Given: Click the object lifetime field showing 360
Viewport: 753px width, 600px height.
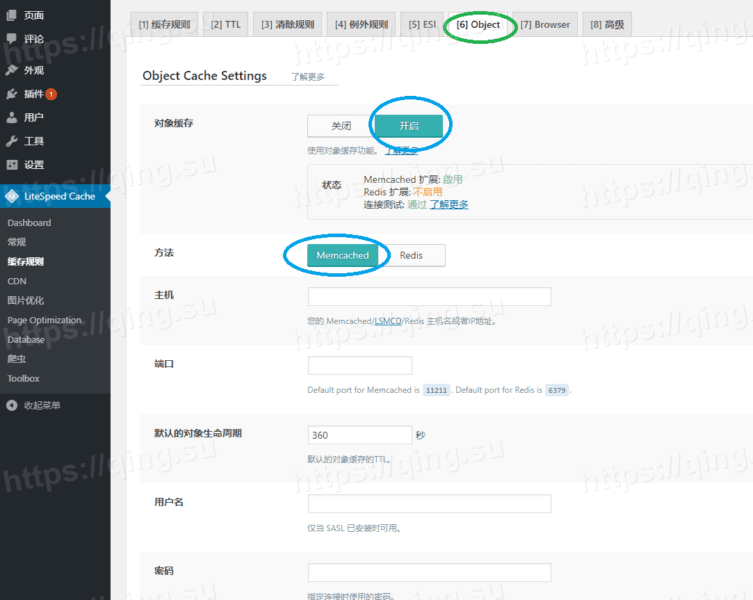Looking at the screenshot, I should 360,435.
